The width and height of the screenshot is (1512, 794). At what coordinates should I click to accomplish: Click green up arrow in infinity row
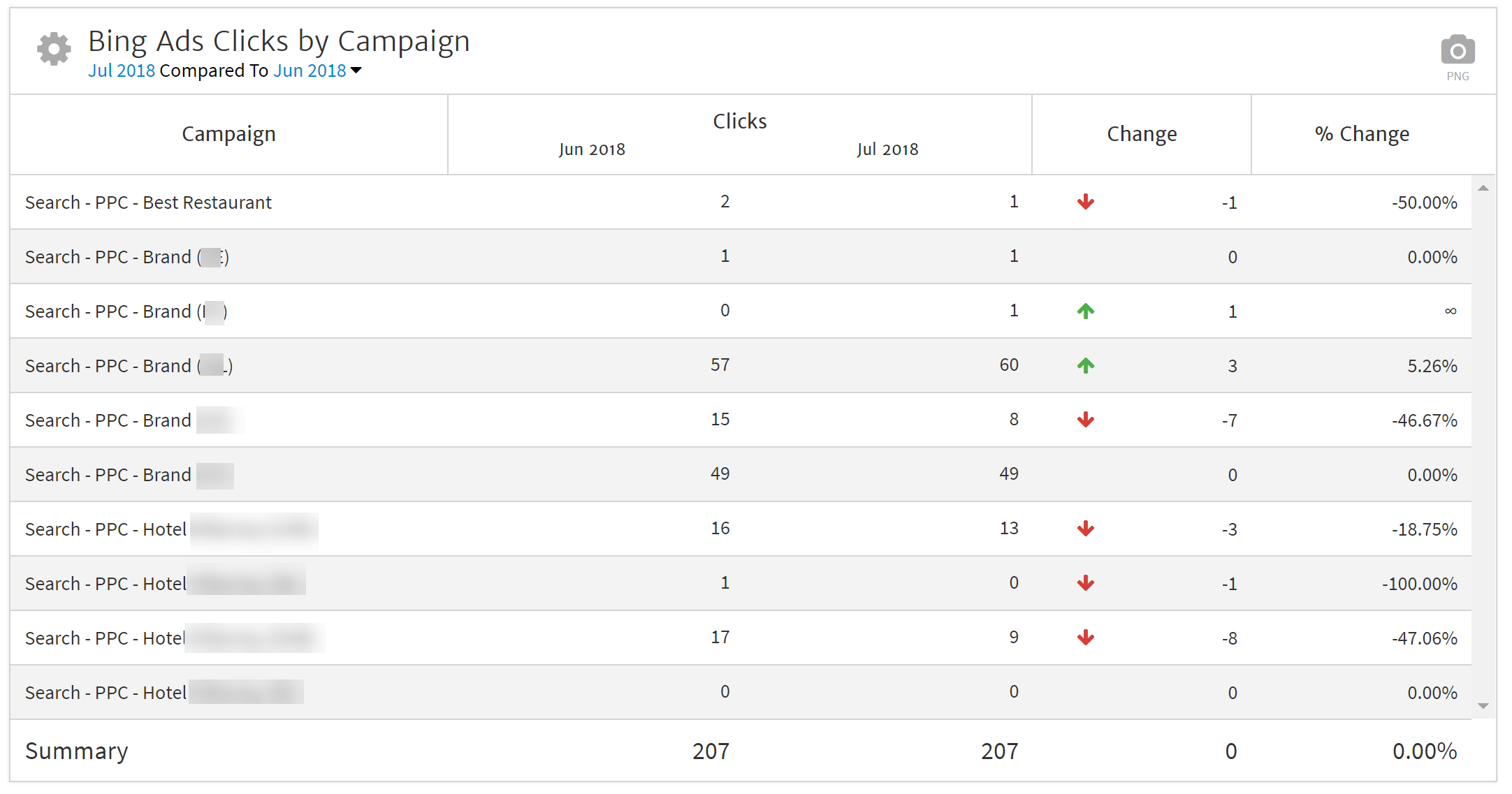[x=1085, y=311]
